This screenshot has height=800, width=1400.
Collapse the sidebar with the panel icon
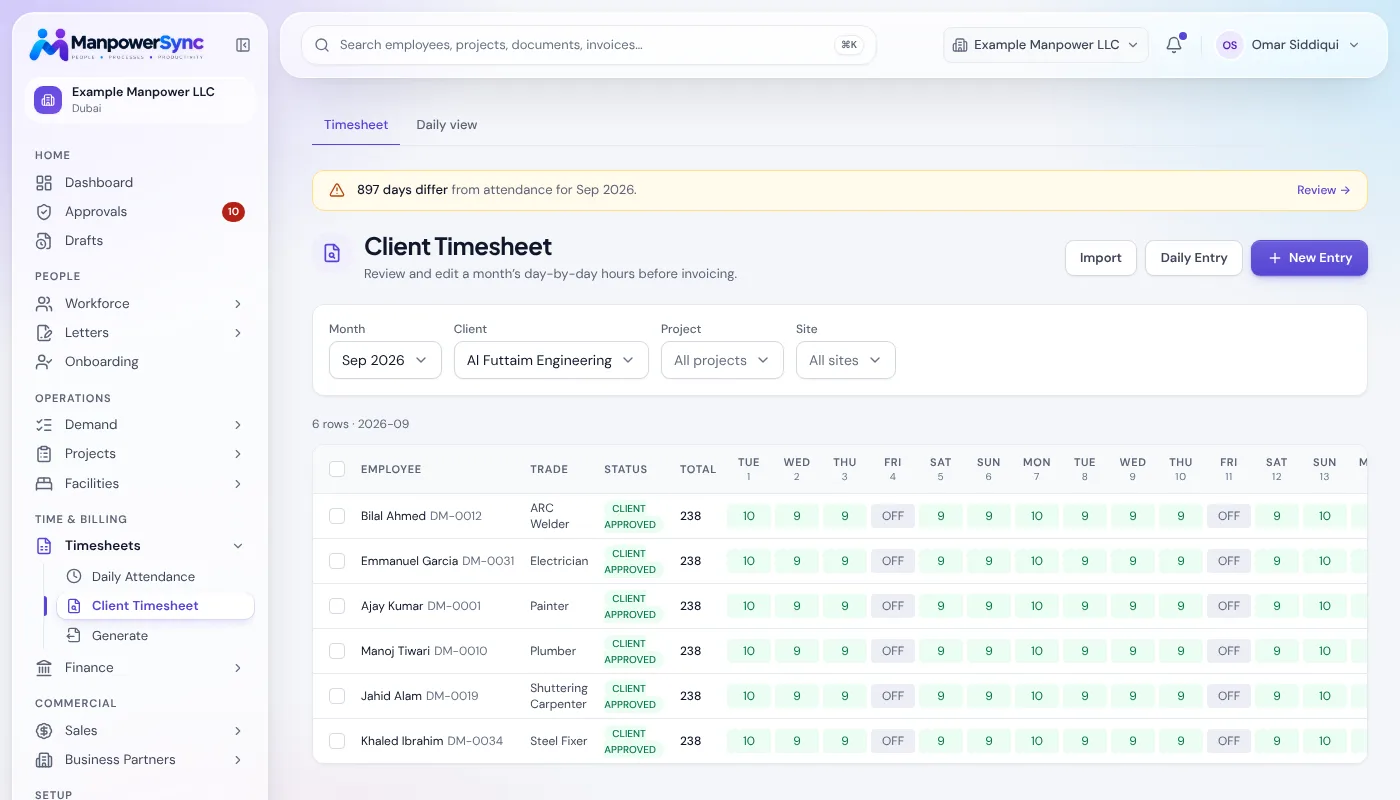point(243,45)
